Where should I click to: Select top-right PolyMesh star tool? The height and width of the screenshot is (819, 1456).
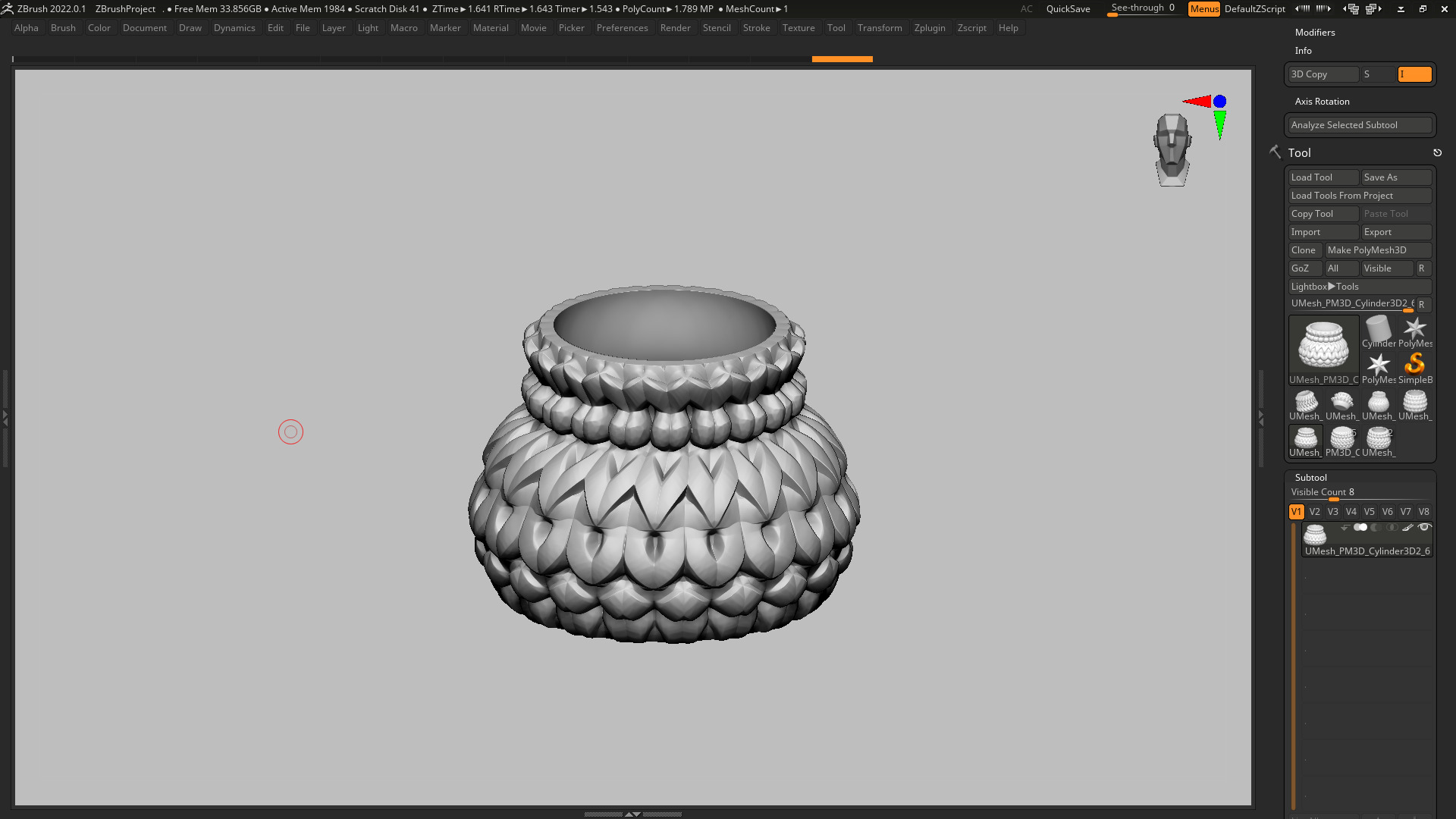point(1414,332)
